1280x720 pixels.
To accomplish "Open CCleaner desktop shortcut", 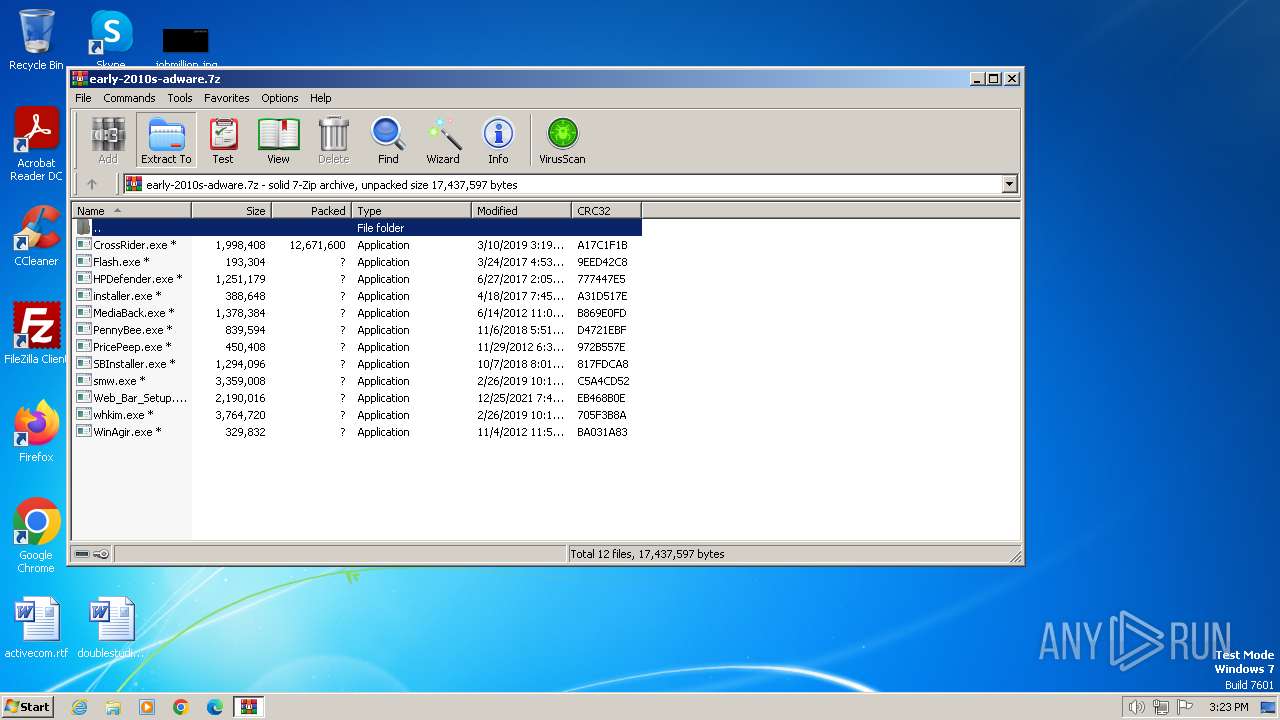I will (36, 237).
